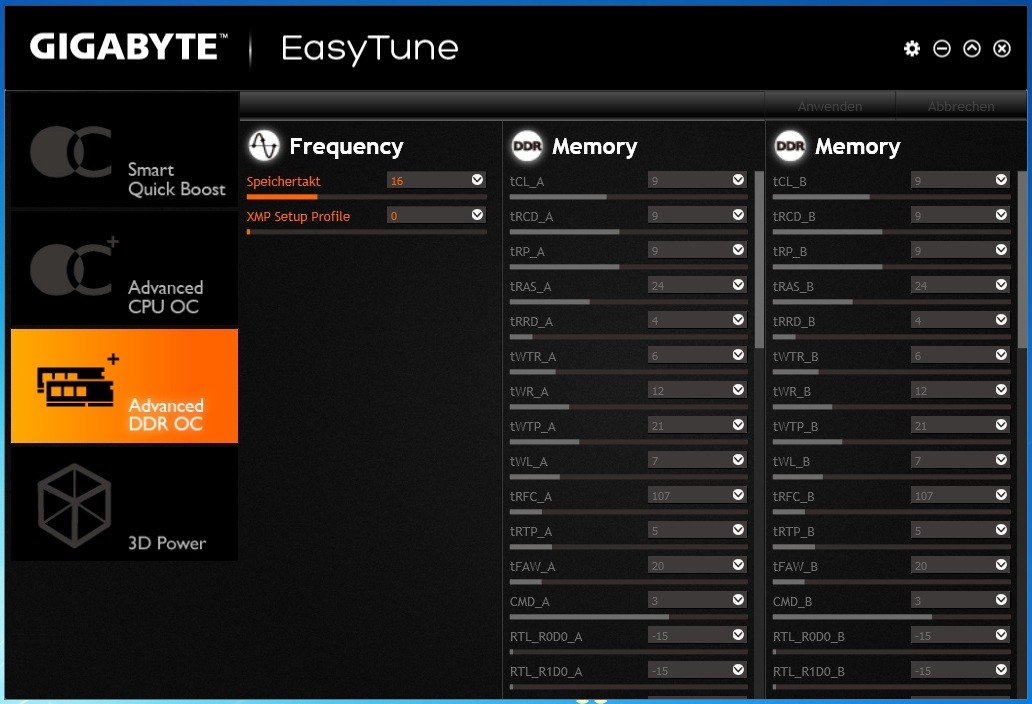Expand the tRCD_A value dropdown
Image resolution: width=1032 pixels, height=704 pixels.
[738, 214]
